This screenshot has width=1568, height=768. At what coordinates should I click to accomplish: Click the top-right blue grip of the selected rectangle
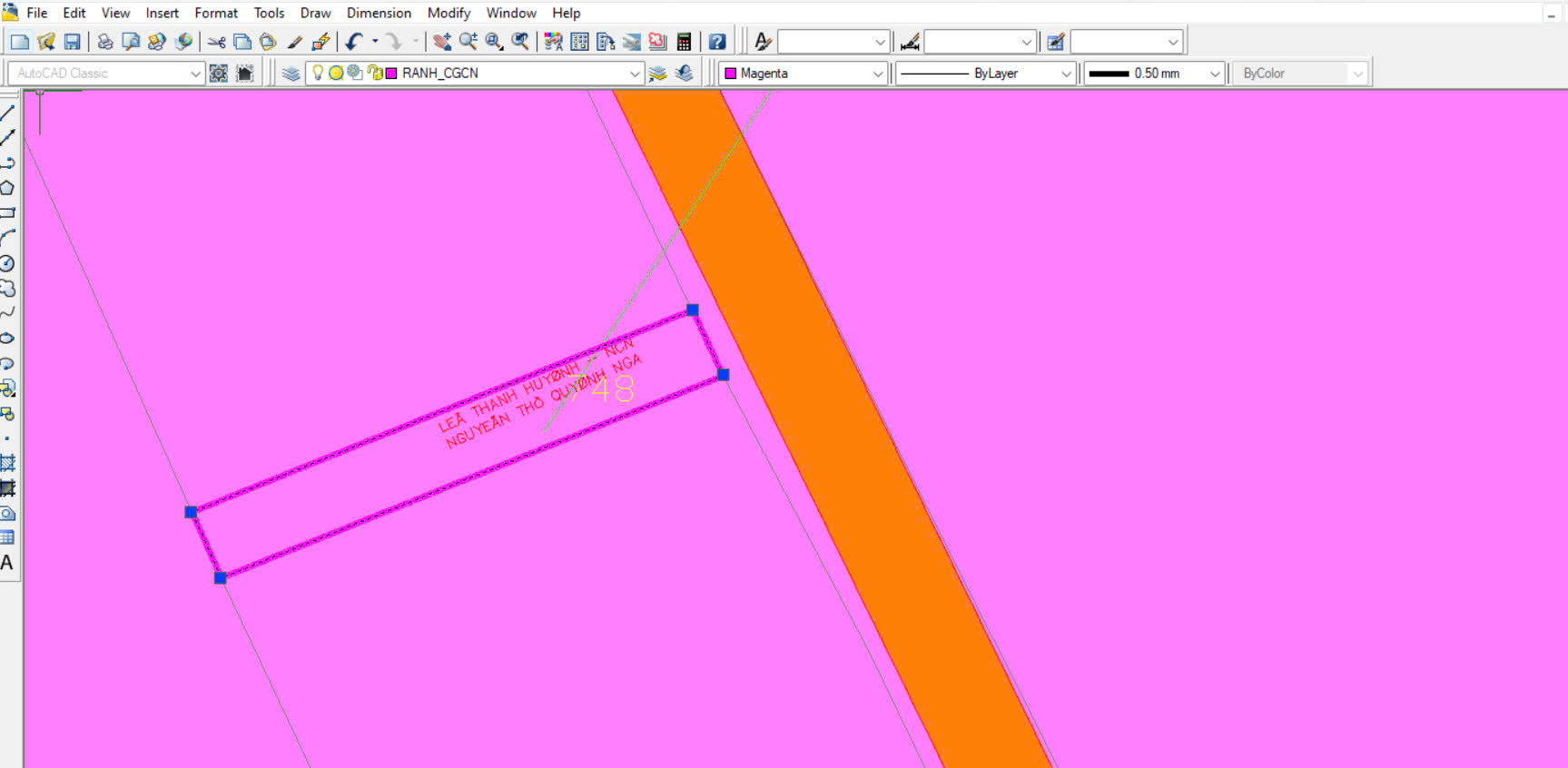point(693,310)
